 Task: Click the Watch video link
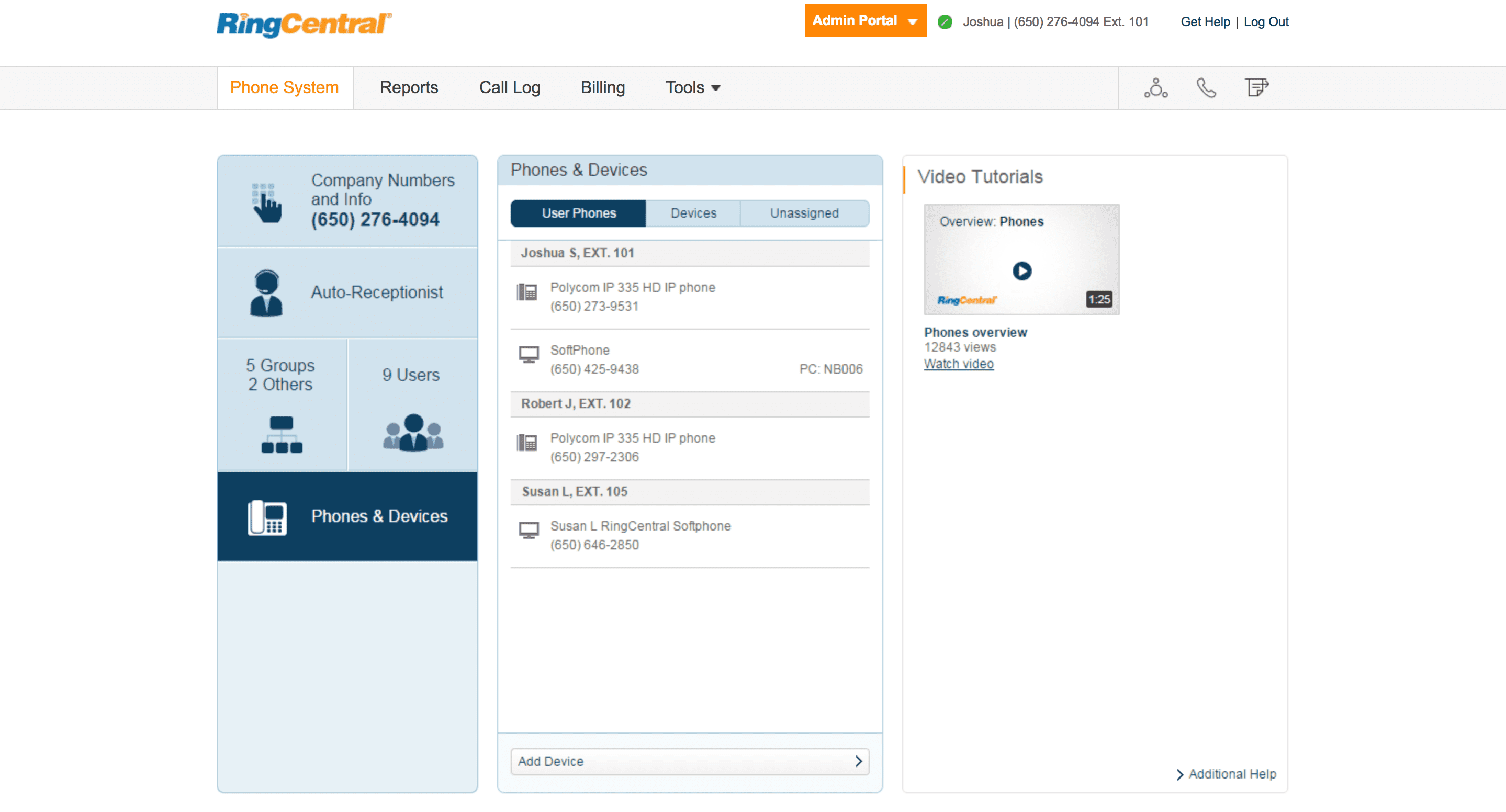pos(958,364)
